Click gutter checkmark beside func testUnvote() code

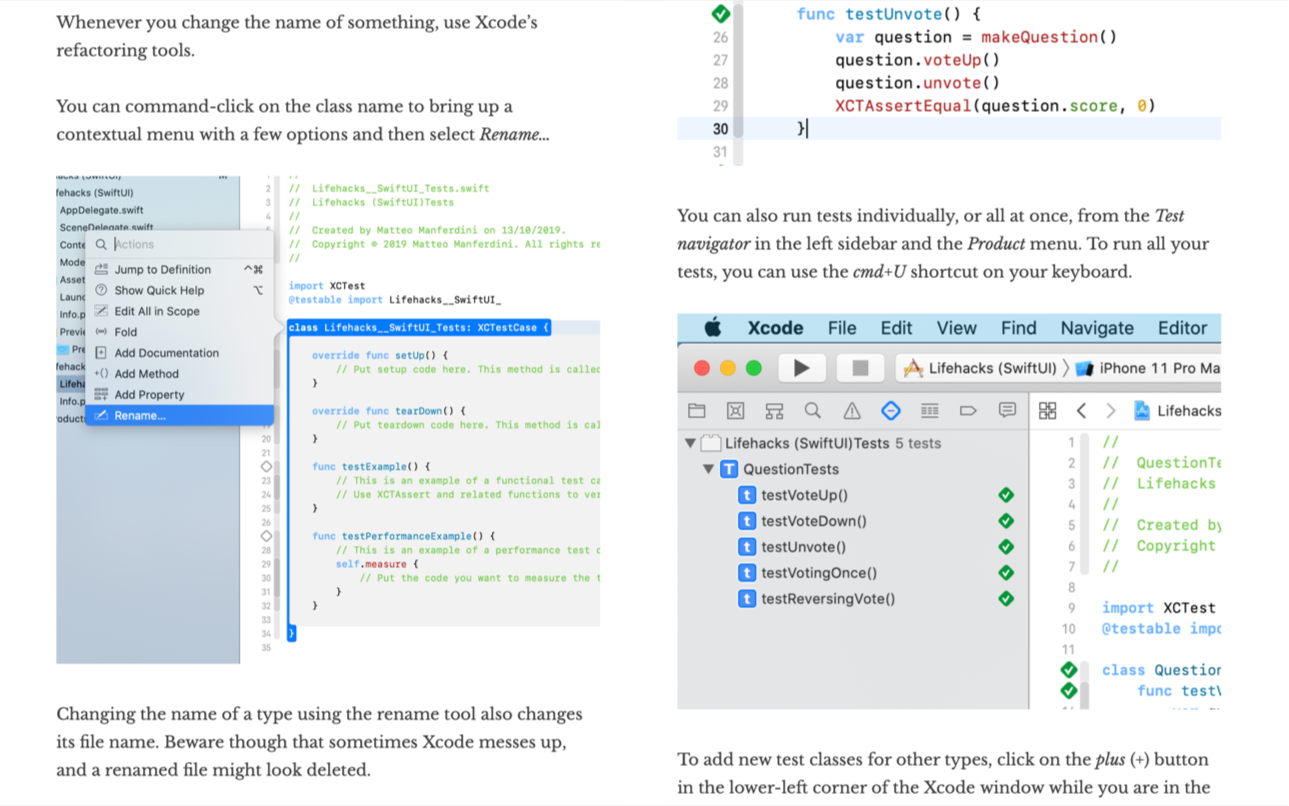(720, 13)
